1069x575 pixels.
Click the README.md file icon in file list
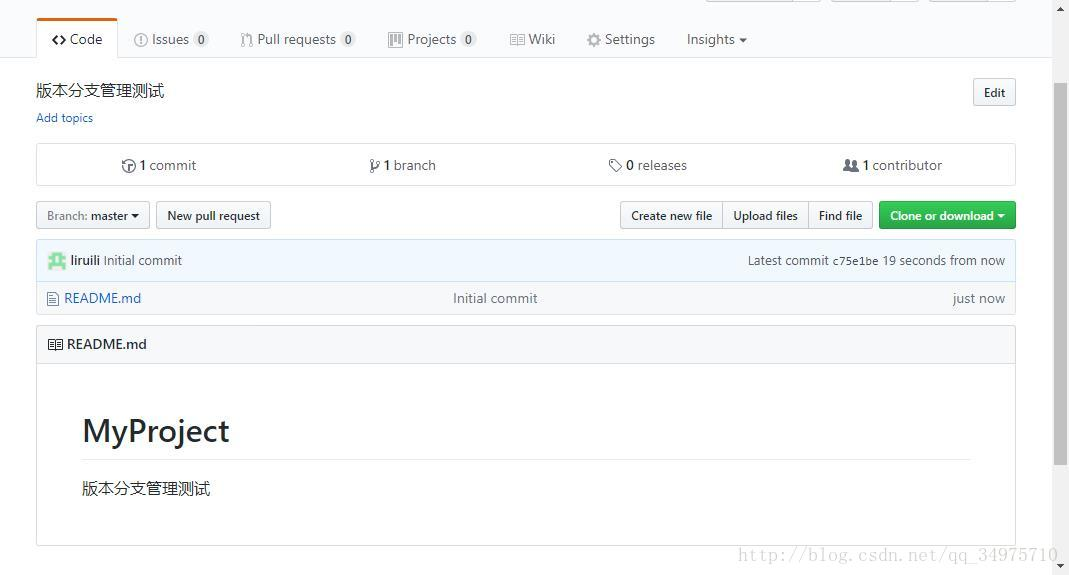53,299
